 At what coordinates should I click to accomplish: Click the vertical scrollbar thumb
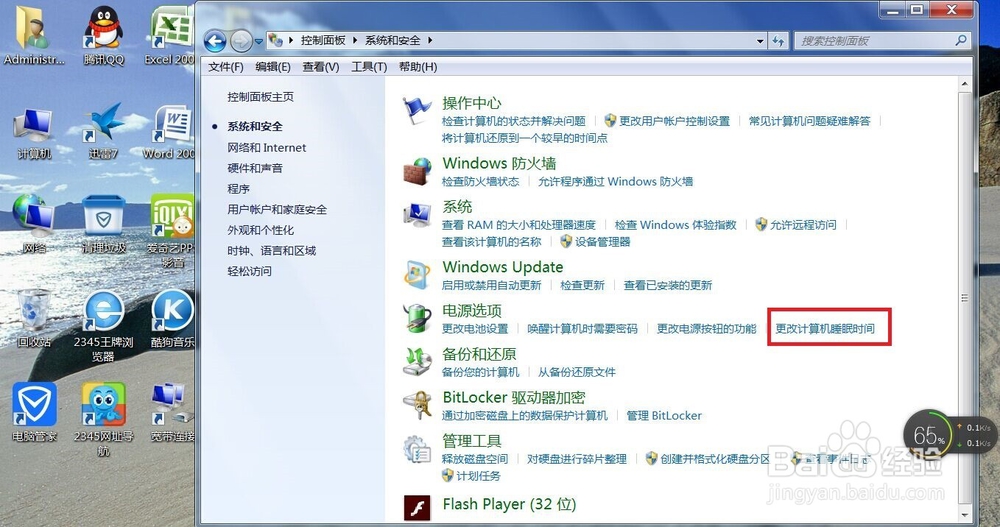tap(964, 298)
